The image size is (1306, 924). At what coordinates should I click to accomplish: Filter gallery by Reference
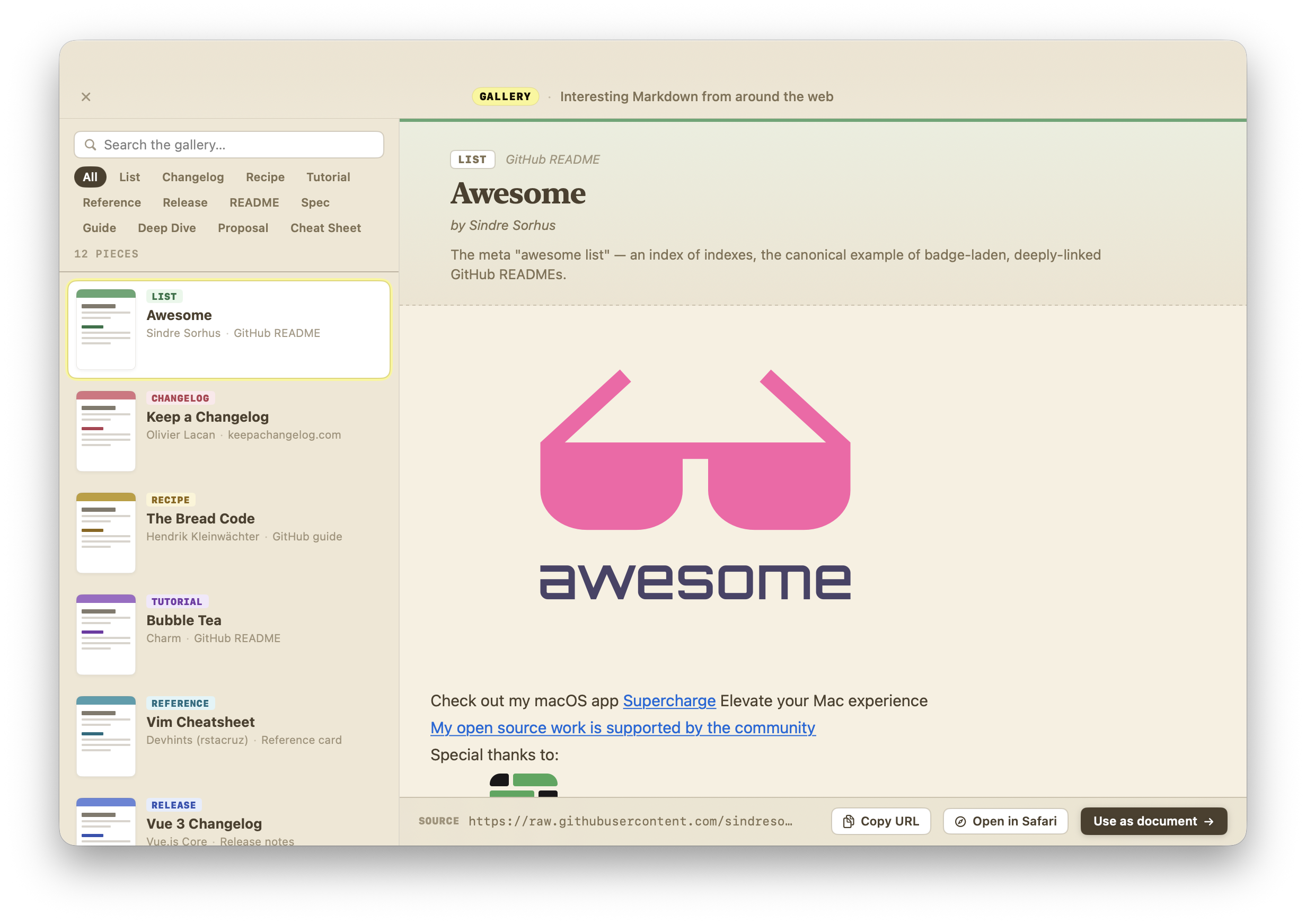[111, 202]
